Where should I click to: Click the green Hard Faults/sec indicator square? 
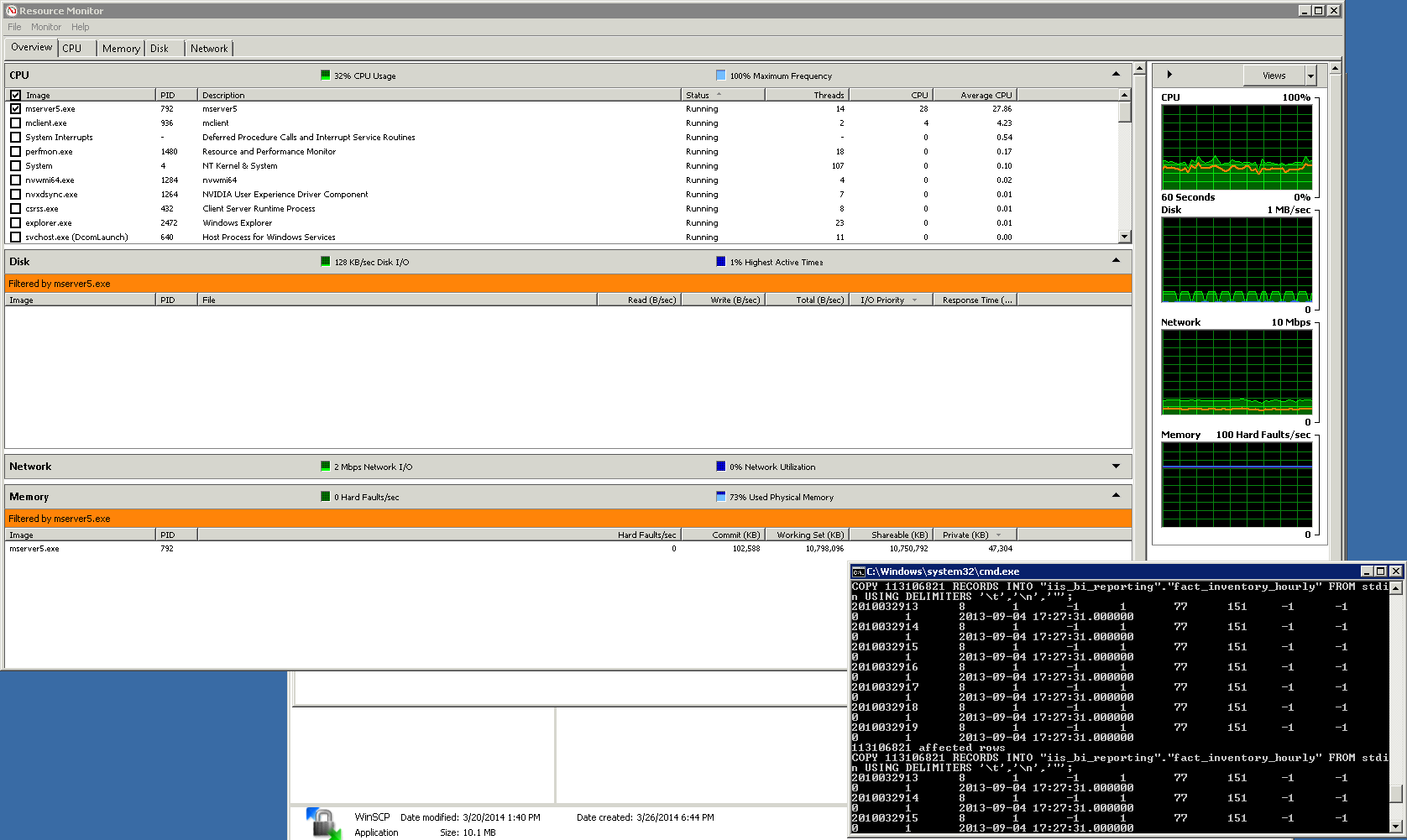pyautogui.click(x=326, y=497)
